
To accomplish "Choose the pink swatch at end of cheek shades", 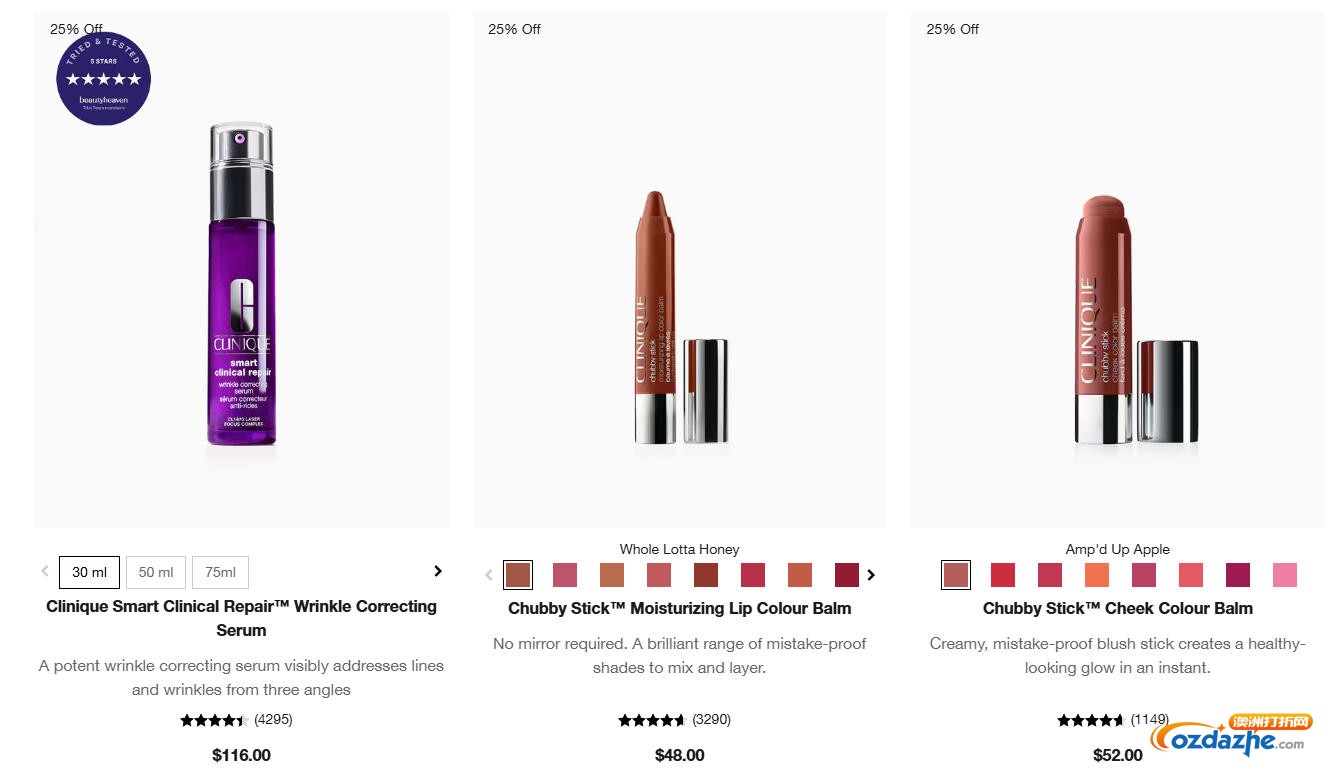I will pos(1285,575).
